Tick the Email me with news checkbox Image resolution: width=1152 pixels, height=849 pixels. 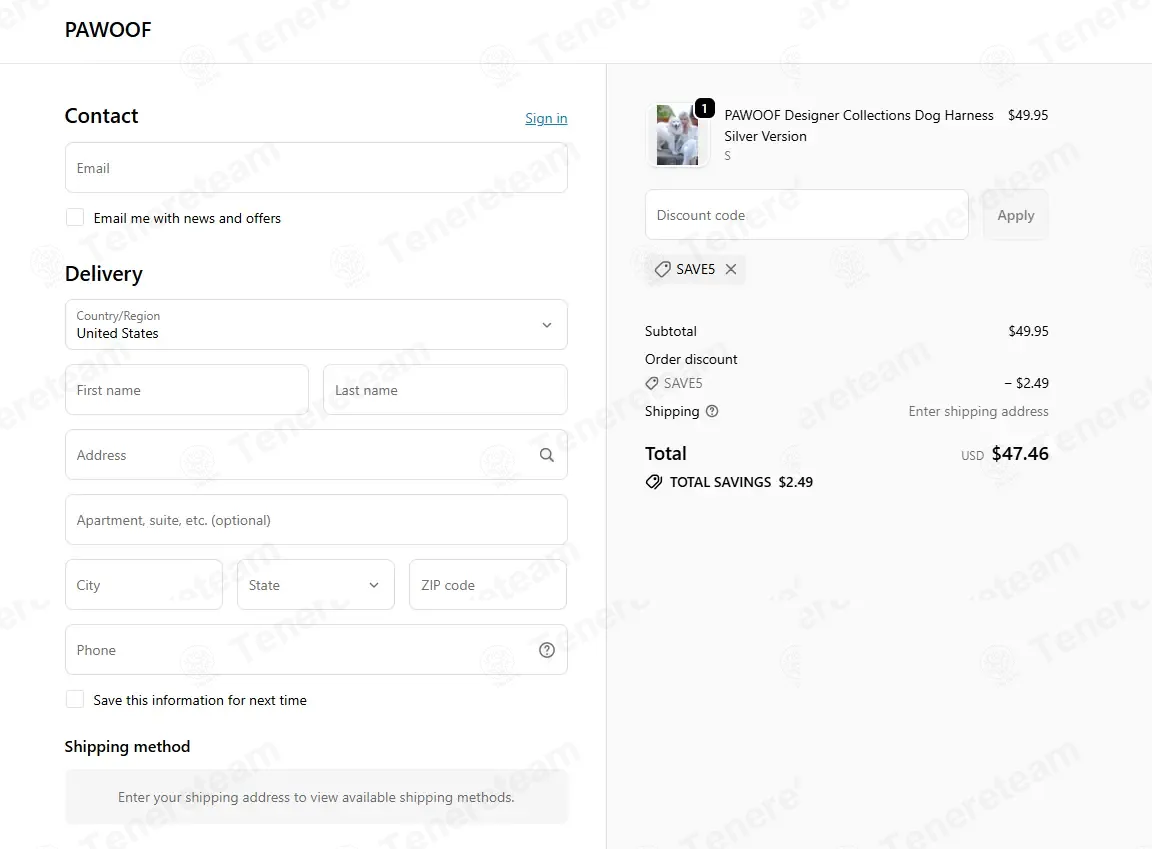click(x=75, y=217)
